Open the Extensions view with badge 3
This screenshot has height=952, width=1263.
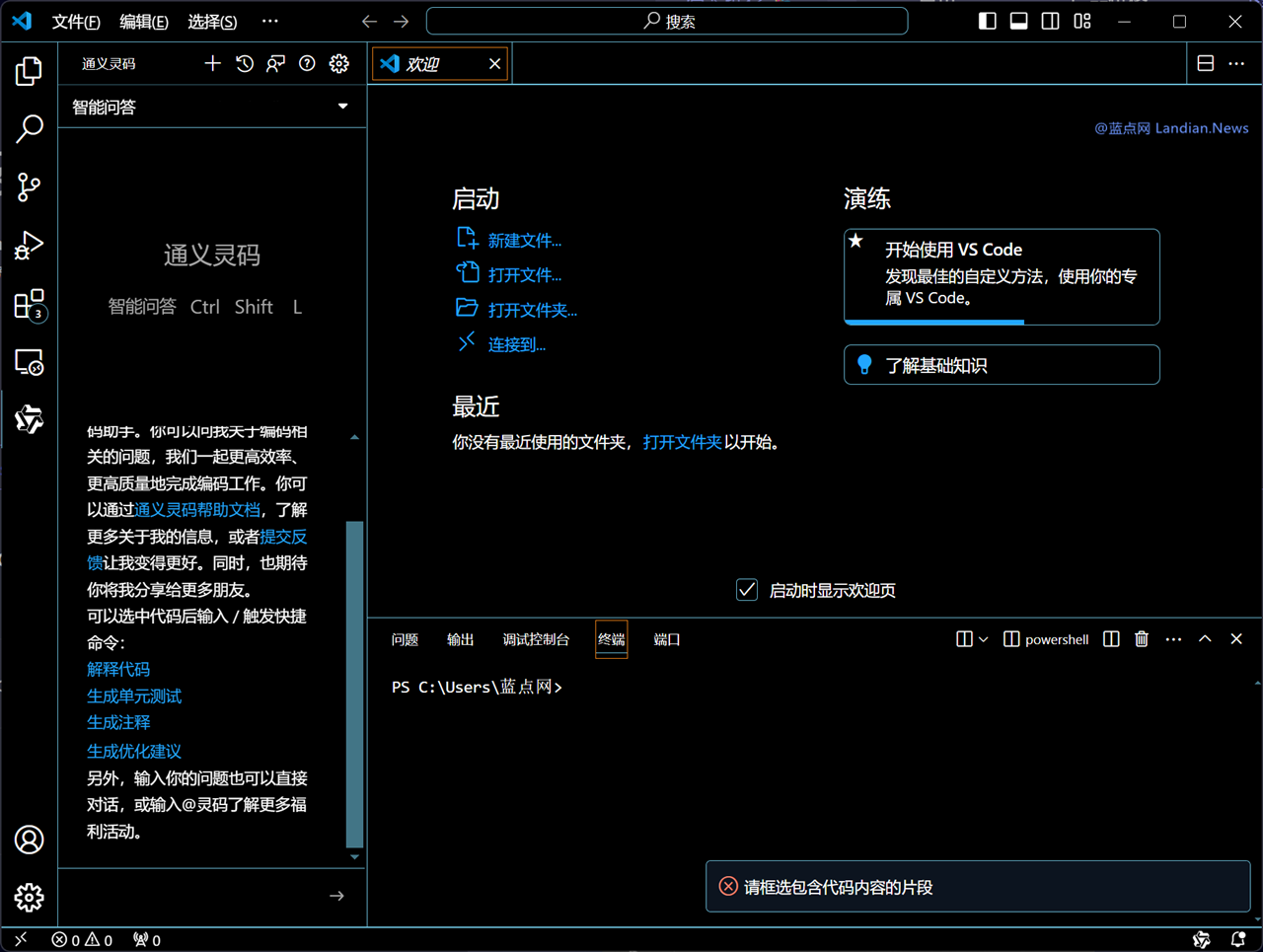pos(30,304)
